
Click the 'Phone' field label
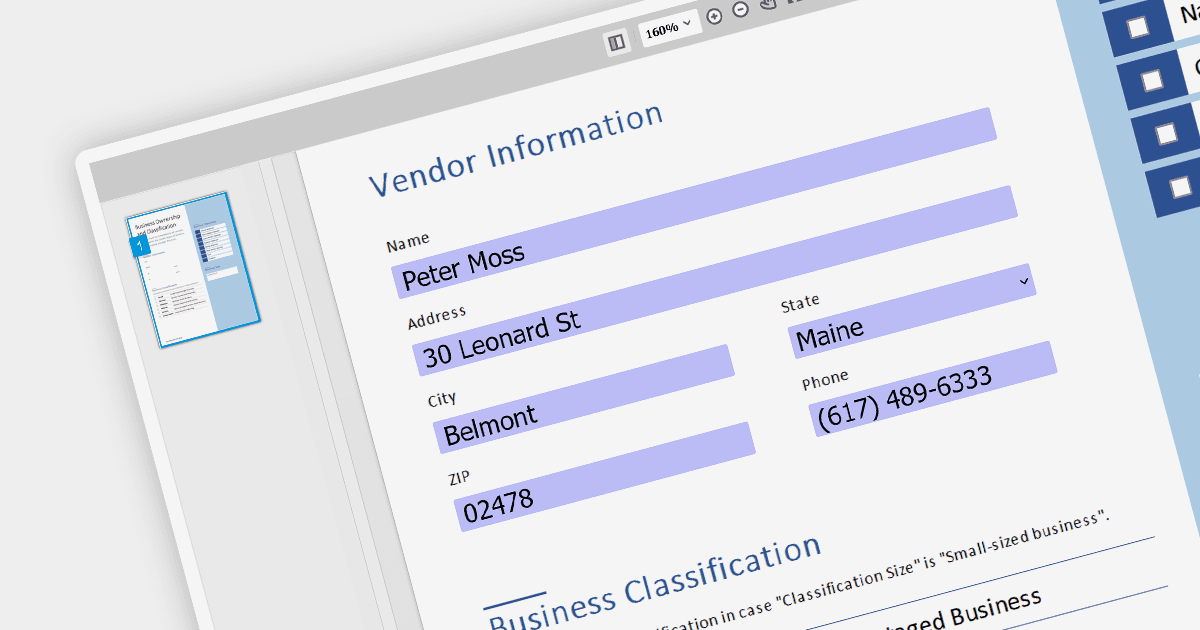coord(825,380)
